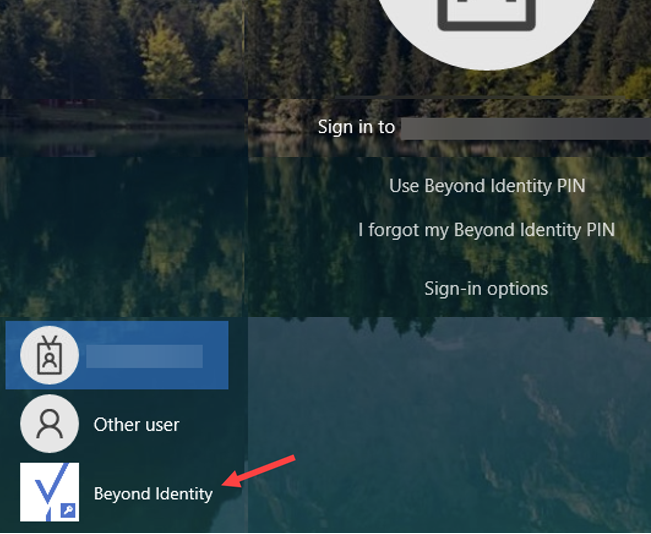
Task: Click the Sign in to heading text
Action: pos(356,127)
